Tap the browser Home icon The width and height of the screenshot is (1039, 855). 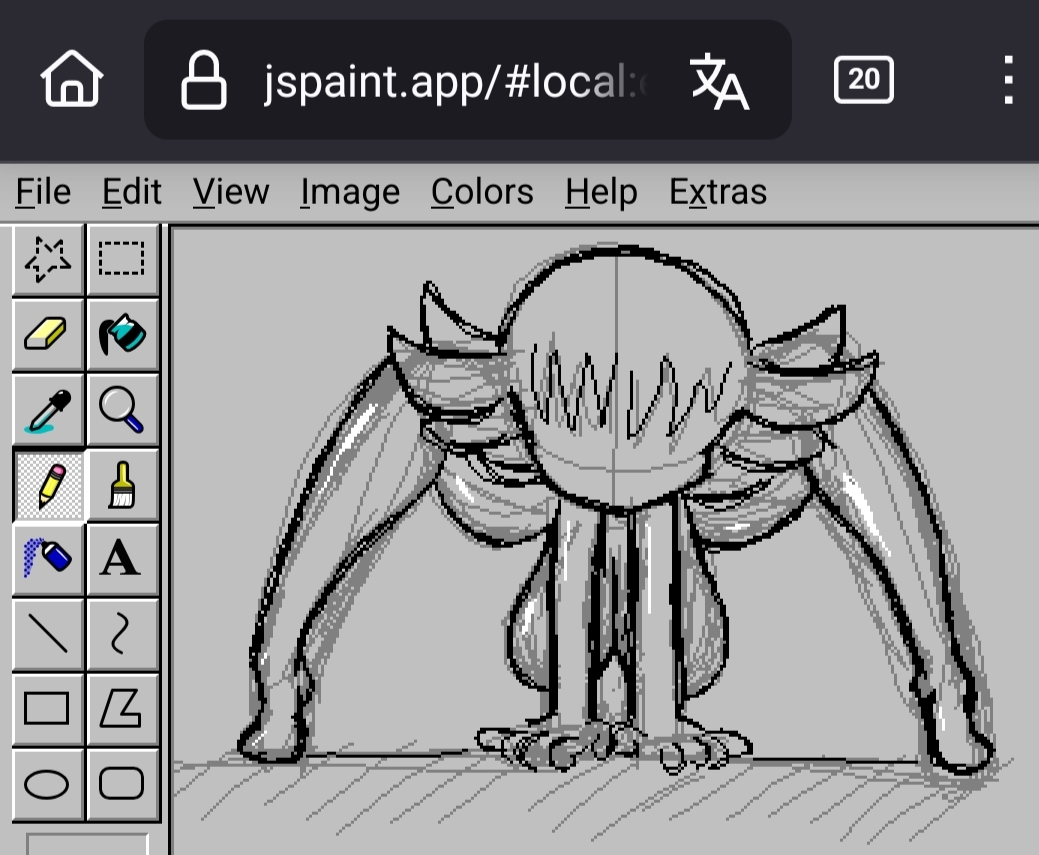[x=72, y=79]
